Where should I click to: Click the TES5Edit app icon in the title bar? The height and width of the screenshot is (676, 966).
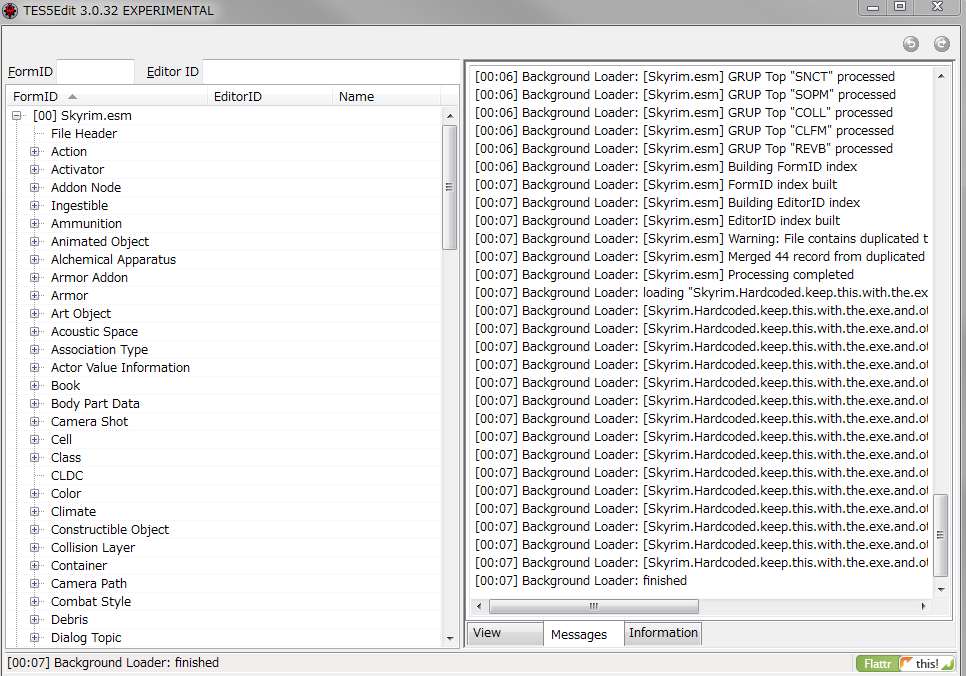point(10,10)
